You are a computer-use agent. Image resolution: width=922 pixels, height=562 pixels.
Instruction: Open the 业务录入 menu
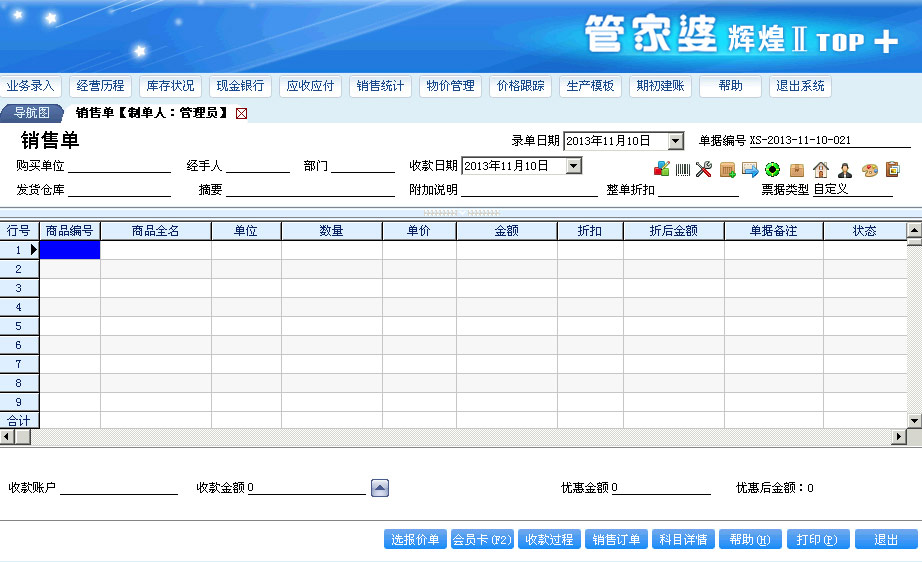[31, 86]
